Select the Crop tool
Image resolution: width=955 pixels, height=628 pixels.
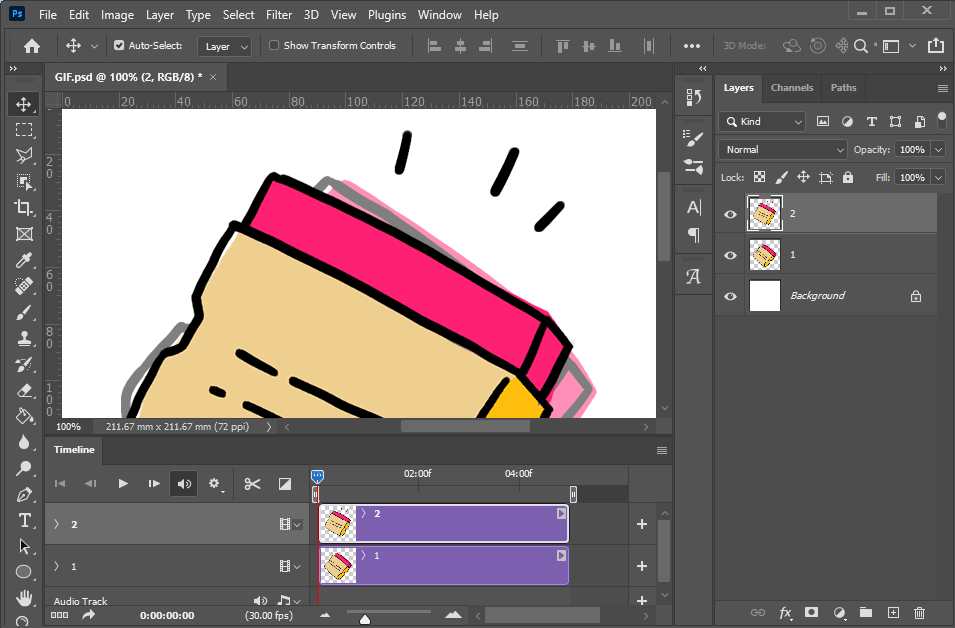(24, 208)
